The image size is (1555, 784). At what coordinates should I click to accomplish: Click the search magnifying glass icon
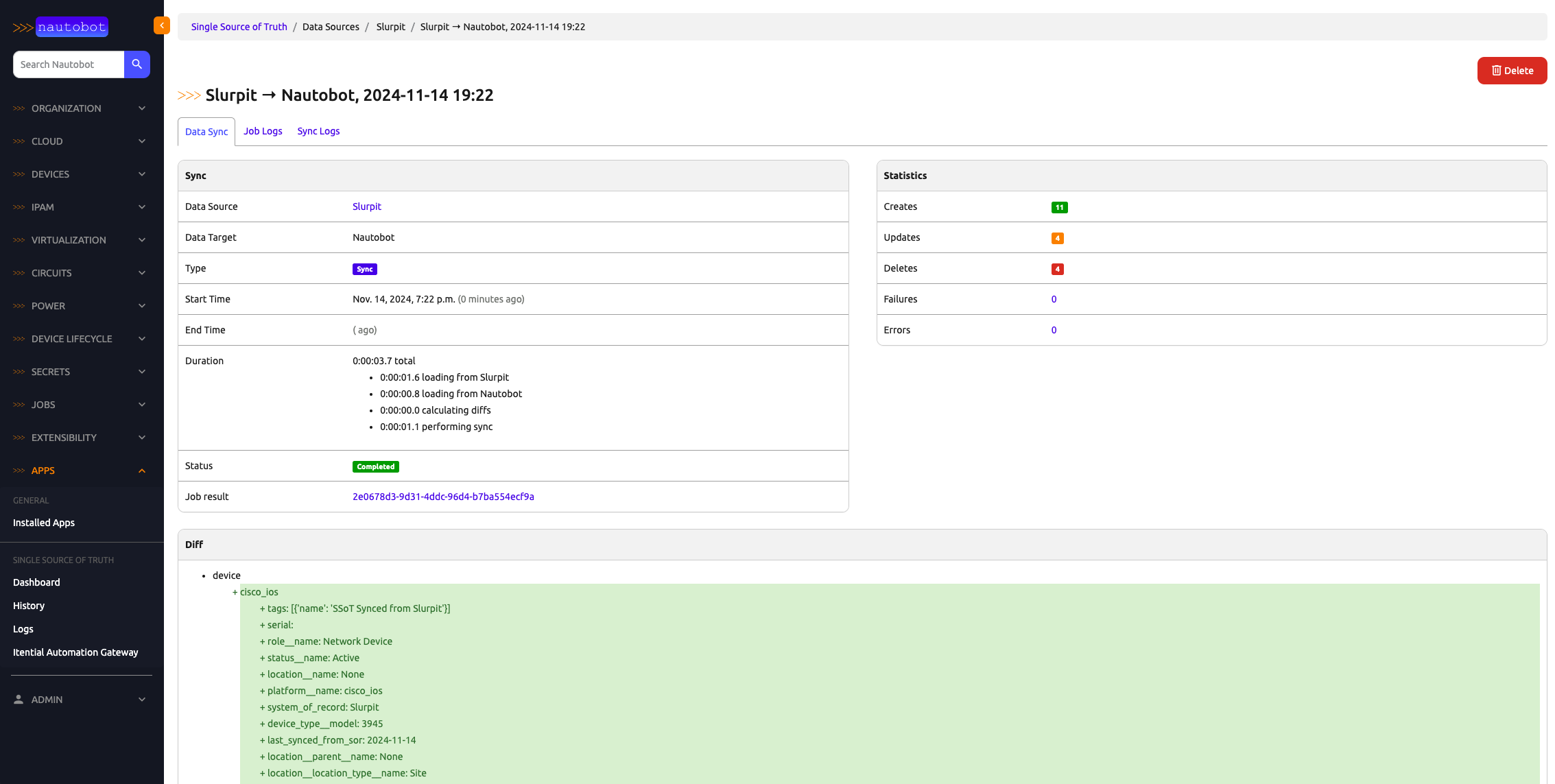coord(137,64)
